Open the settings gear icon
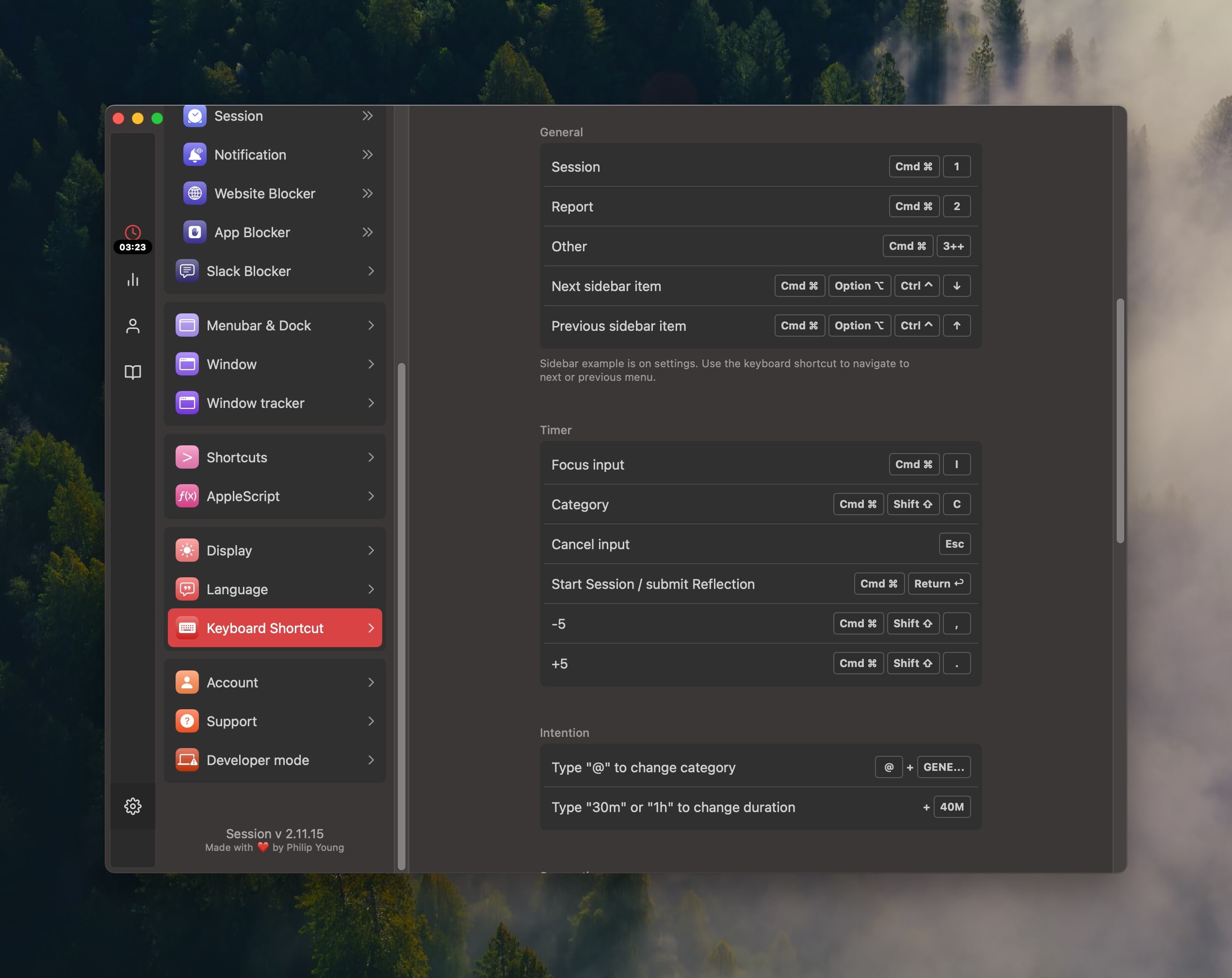 pos(132,806)
